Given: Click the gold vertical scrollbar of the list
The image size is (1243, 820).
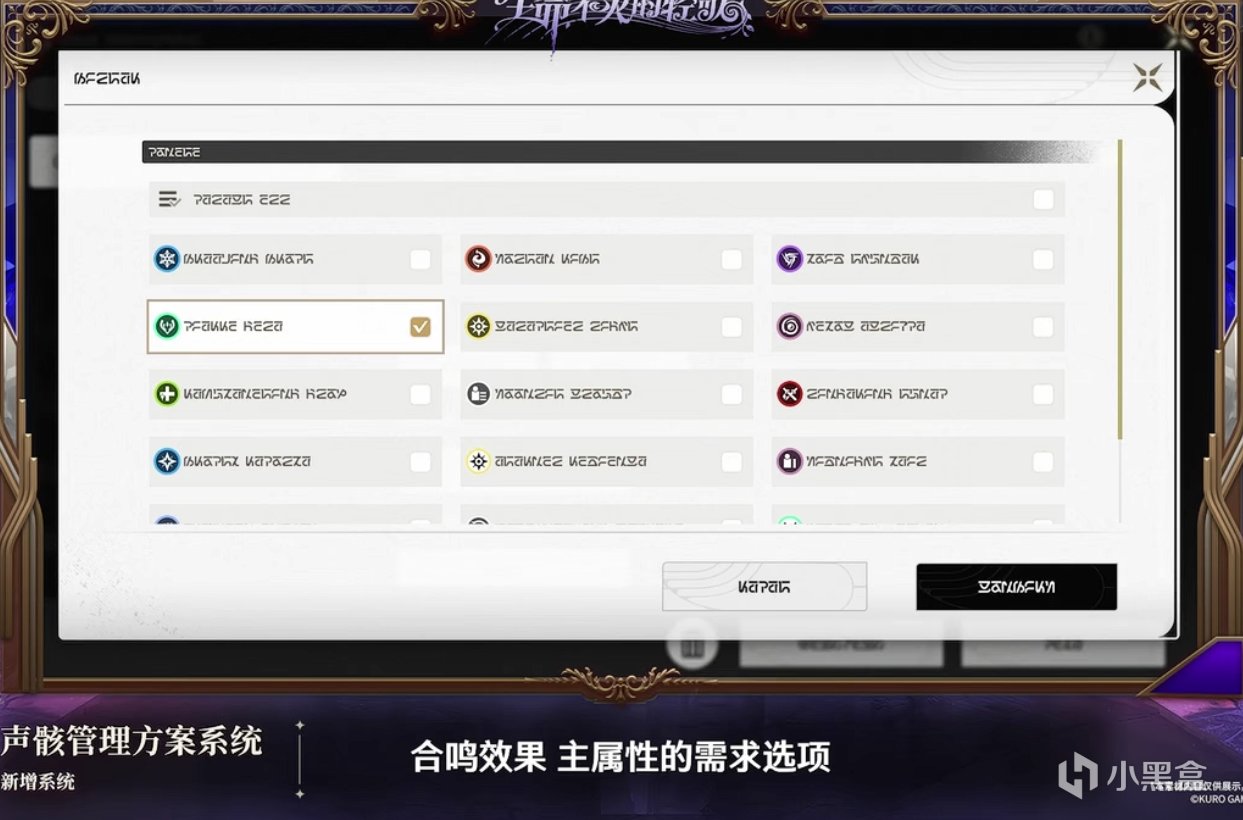Looking at the screenshot, I should (1120, 289).
